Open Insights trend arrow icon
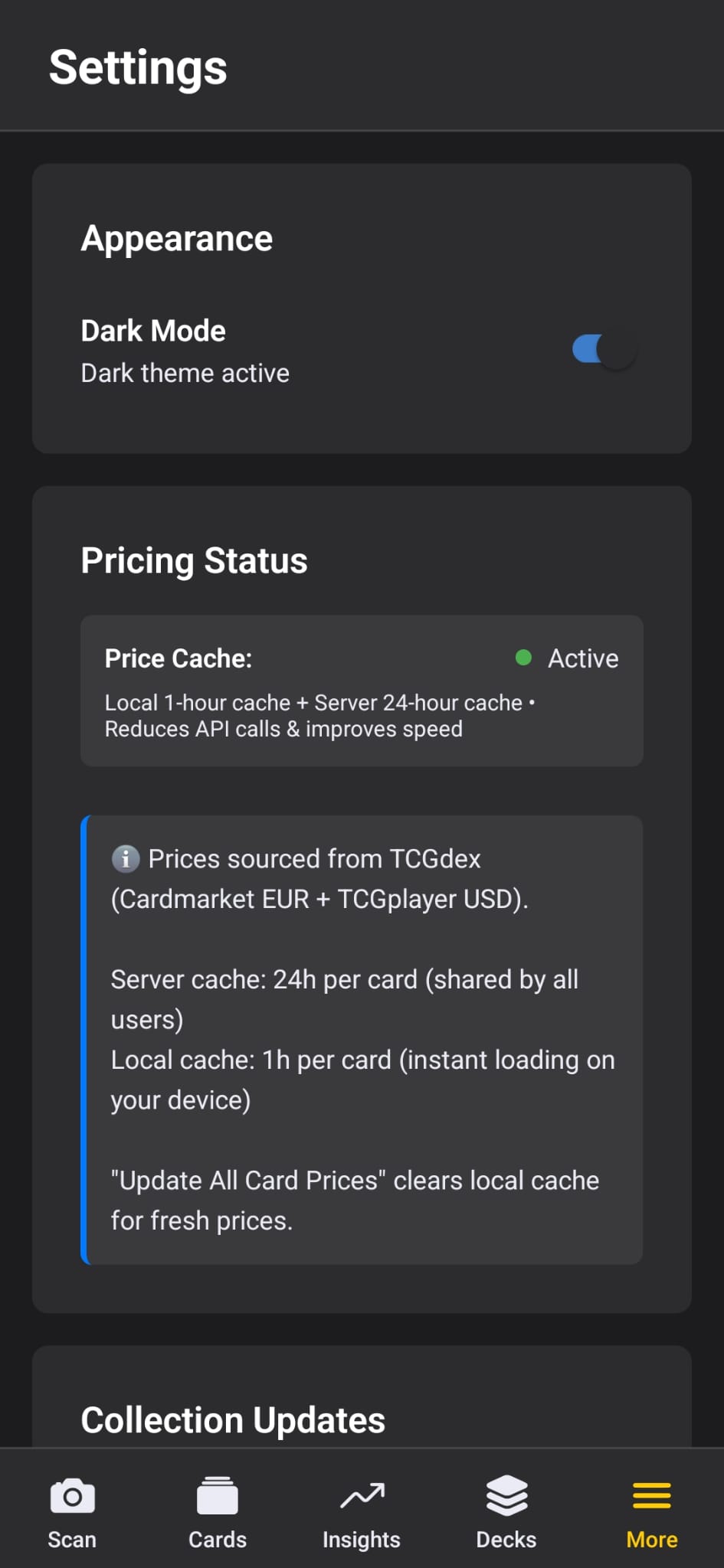This screenshot has height=1568, width=724. [x=362, y=1496]
